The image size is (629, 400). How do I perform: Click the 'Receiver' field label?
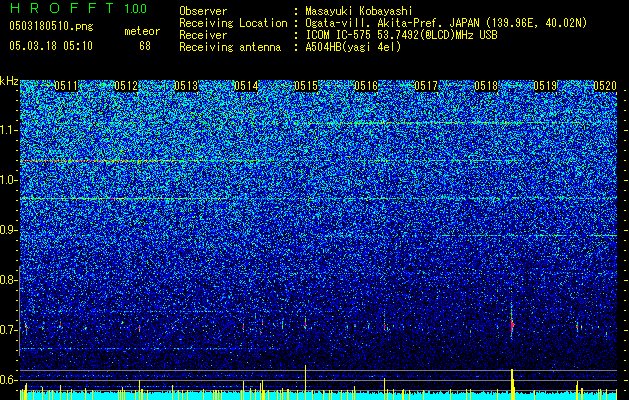click(x=203, y=35)
